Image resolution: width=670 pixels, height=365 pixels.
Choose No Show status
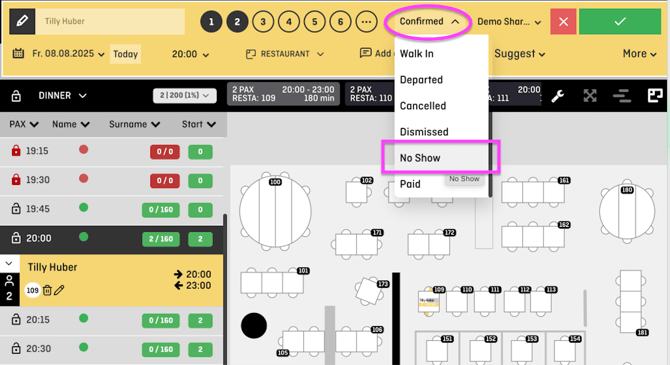[x=441, y=158]
